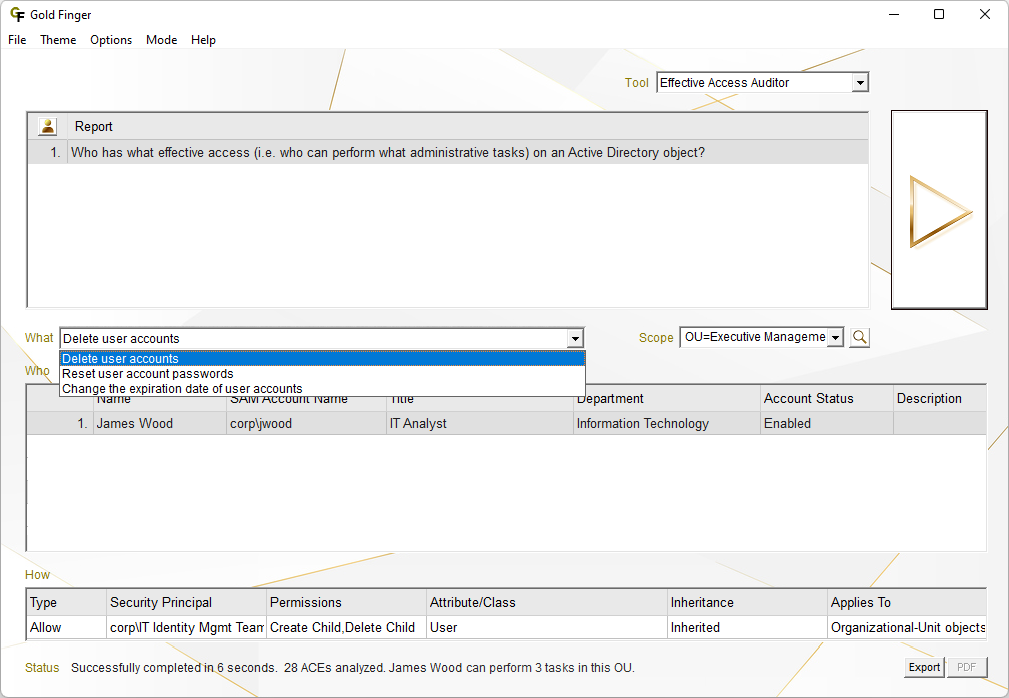Expand the Scope dropdown arrow
The height and width of the screenshot is (698, 1009).
click(835, 338)
